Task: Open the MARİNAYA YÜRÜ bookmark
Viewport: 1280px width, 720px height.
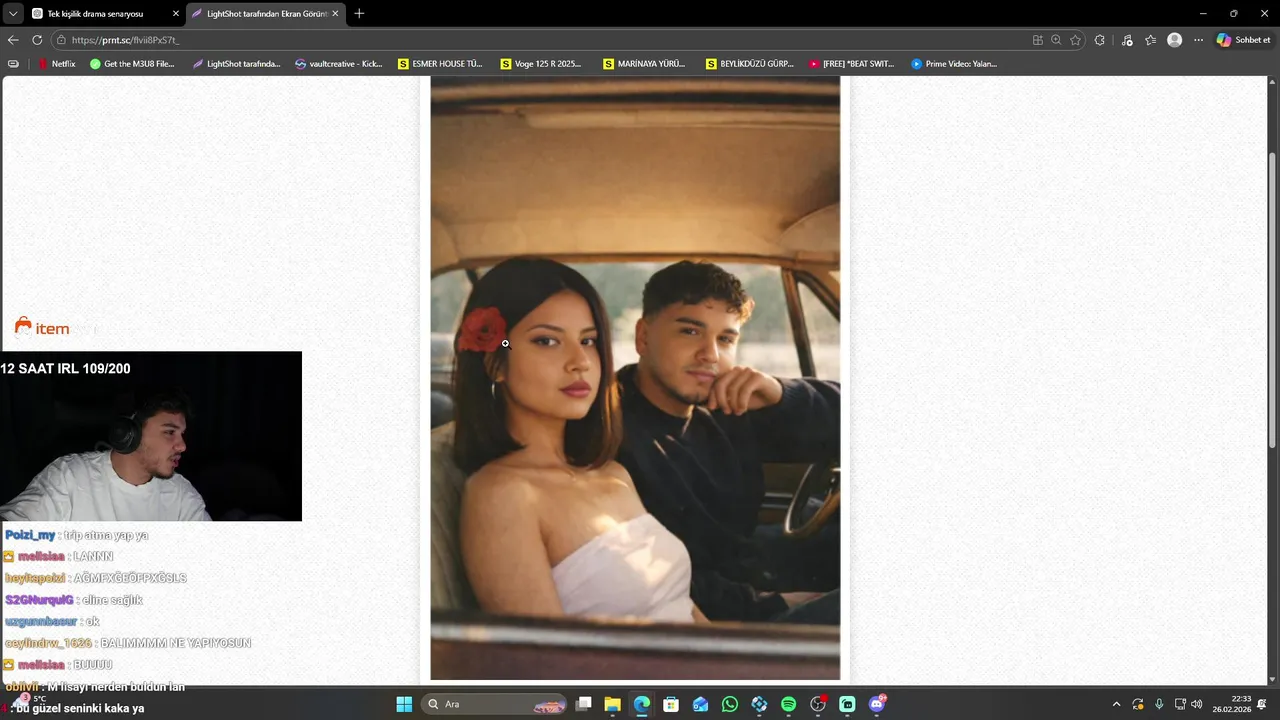Action: pyautogui.click(x=644, y=64)
